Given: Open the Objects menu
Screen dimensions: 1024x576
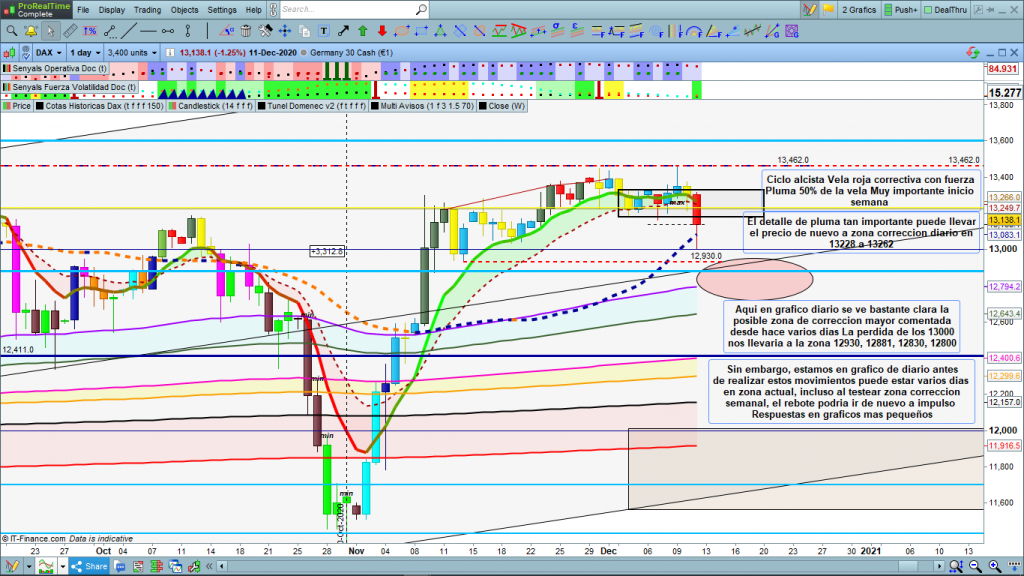Looking at the screenshot, I should point(184,10).
